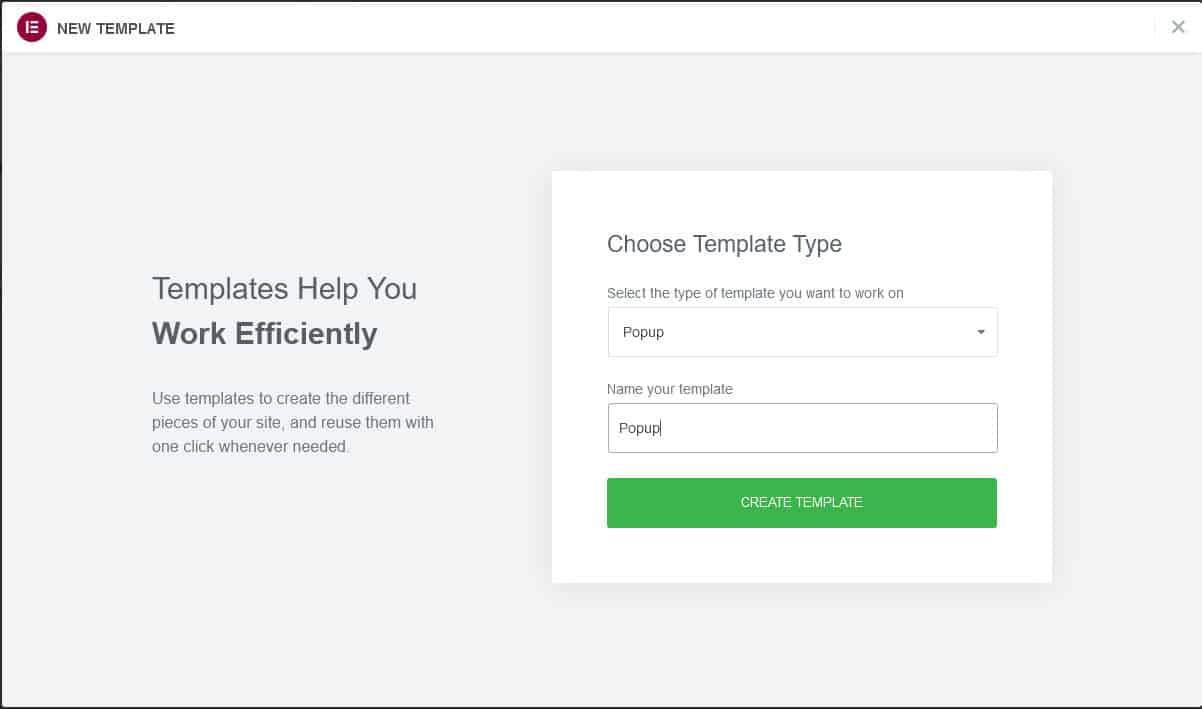Click the line "pieces of your site, and reuse them with"

tap(293, 422)
